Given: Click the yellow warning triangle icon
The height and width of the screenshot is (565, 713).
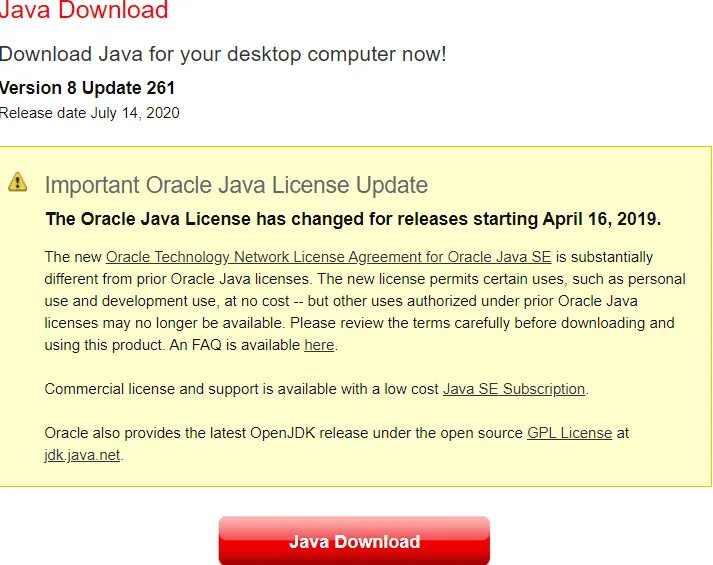Looking at the screenshot, I should click(x=17, y=182).
